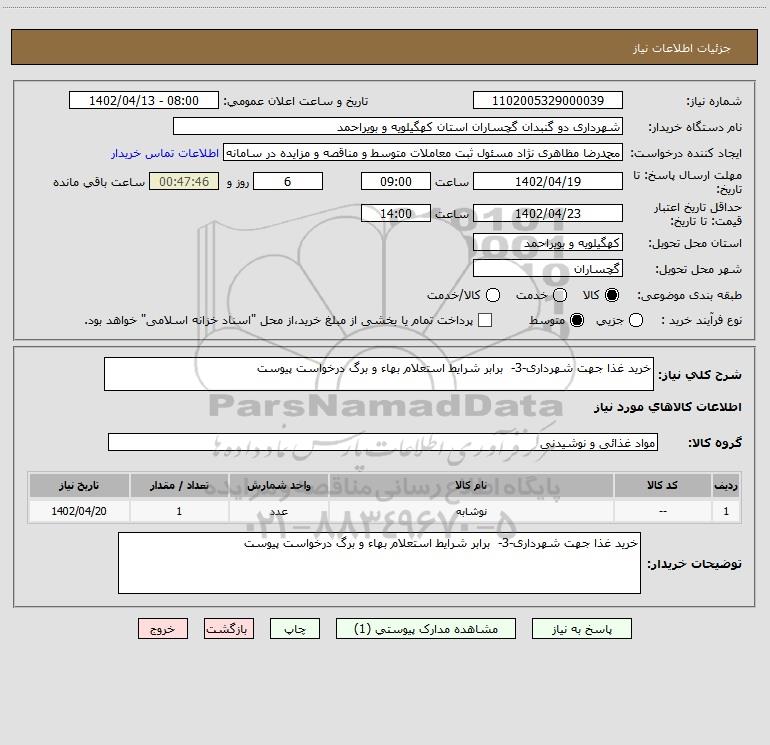Viewport: 770px width, 745px height.
Task: Click the تاریخ نیاز column header
Action: pos(79,485)
